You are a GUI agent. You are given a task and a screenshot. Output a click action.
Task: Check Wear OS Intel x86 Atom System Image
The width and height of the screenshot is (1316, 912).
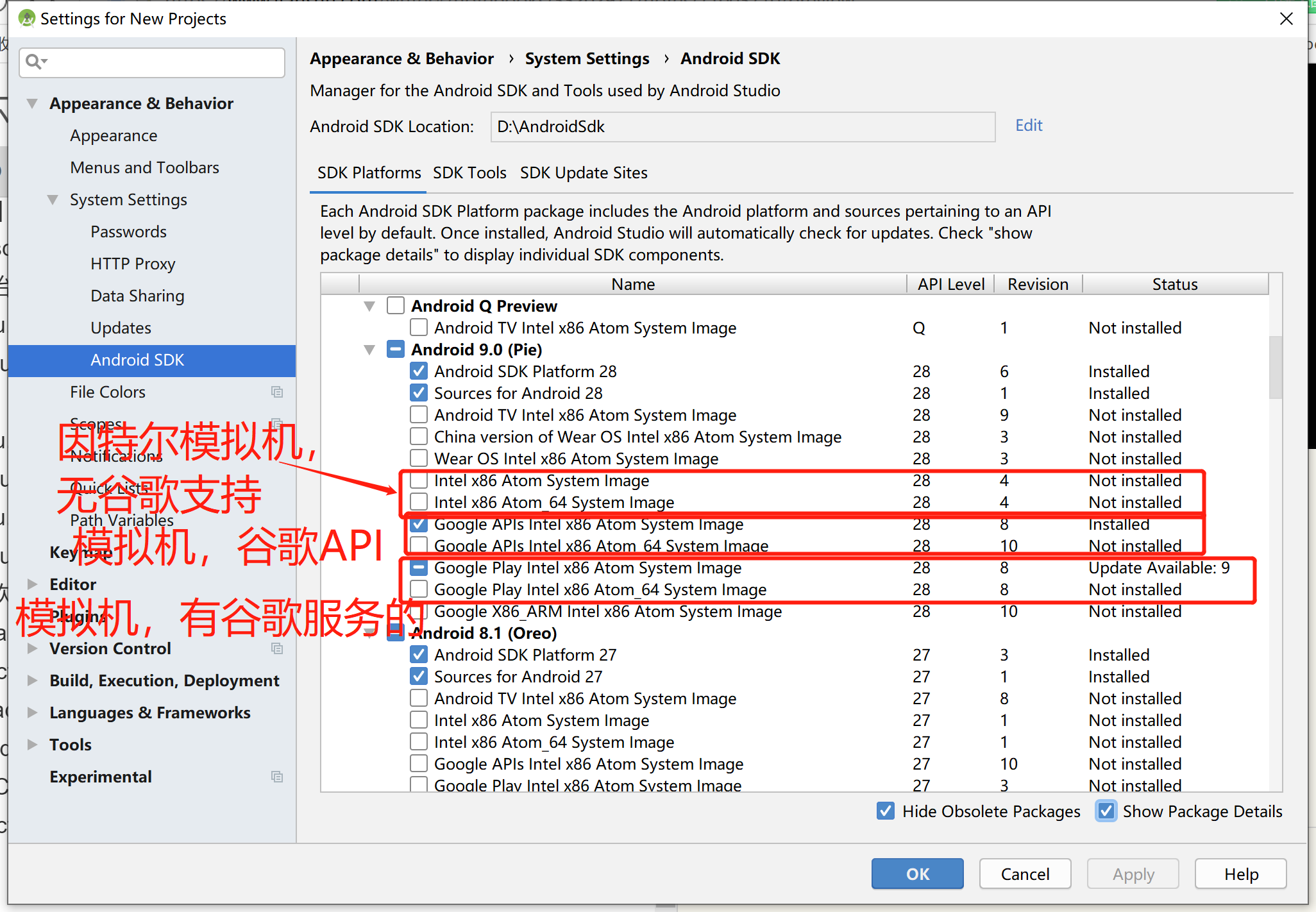click(x=419, y=459)
